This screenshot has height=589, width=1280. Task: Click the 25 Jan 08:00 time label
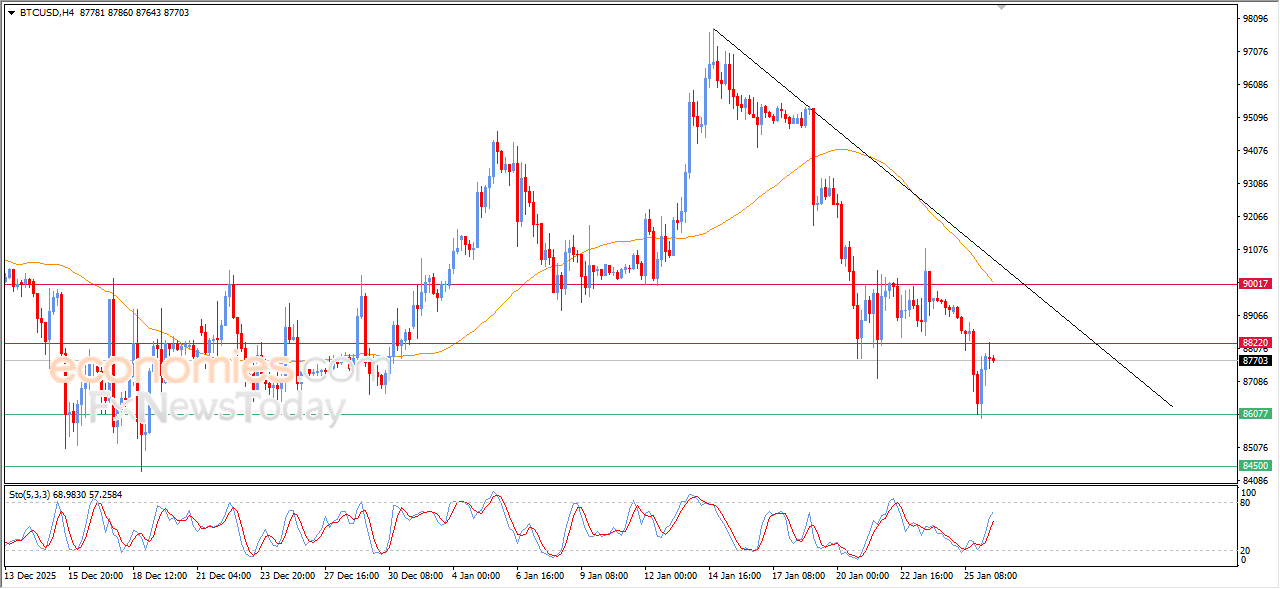click(990, 576)
